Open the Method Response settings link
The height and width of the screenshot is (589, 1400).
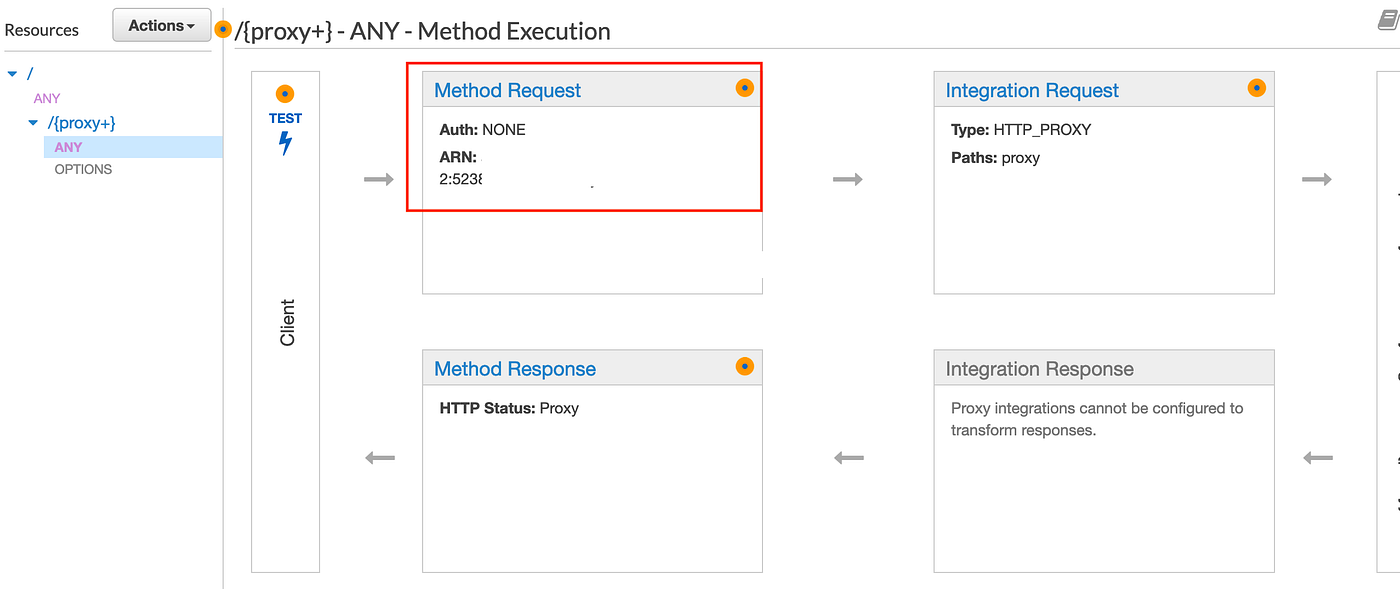coord(515,369)
